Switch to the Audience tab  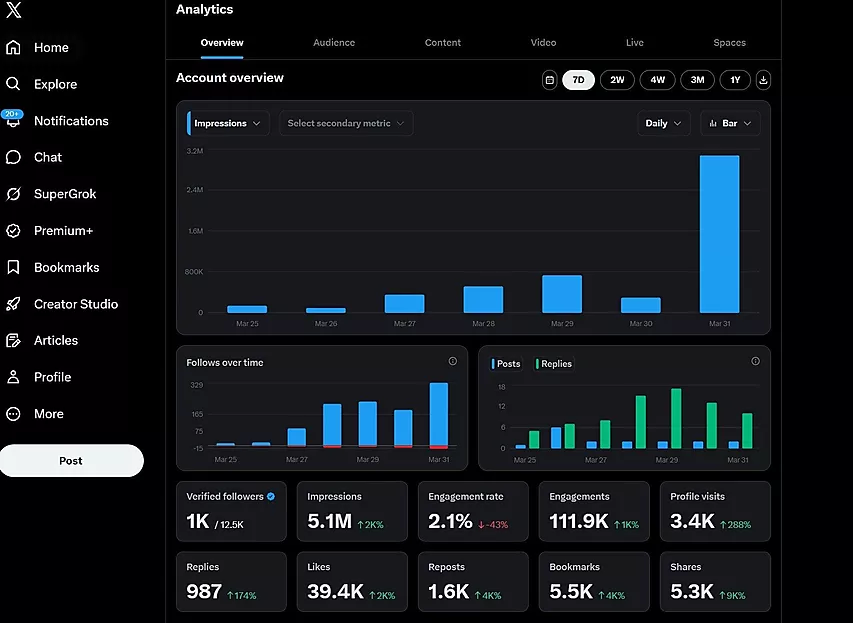(333, 43)
